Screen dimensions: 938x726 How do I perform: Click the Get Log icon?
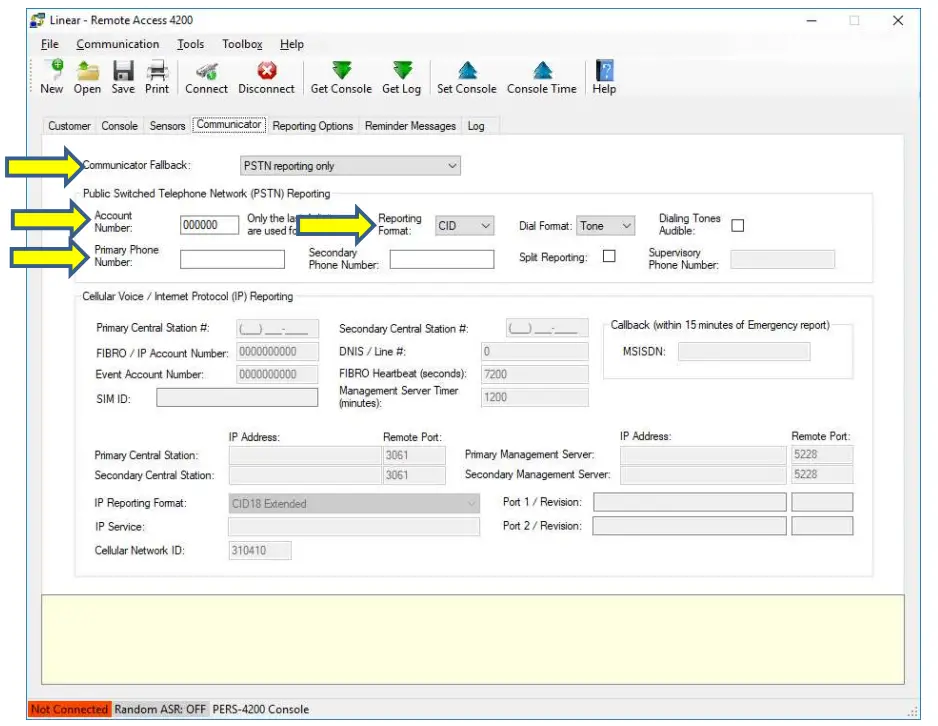(x=401, y=76)
